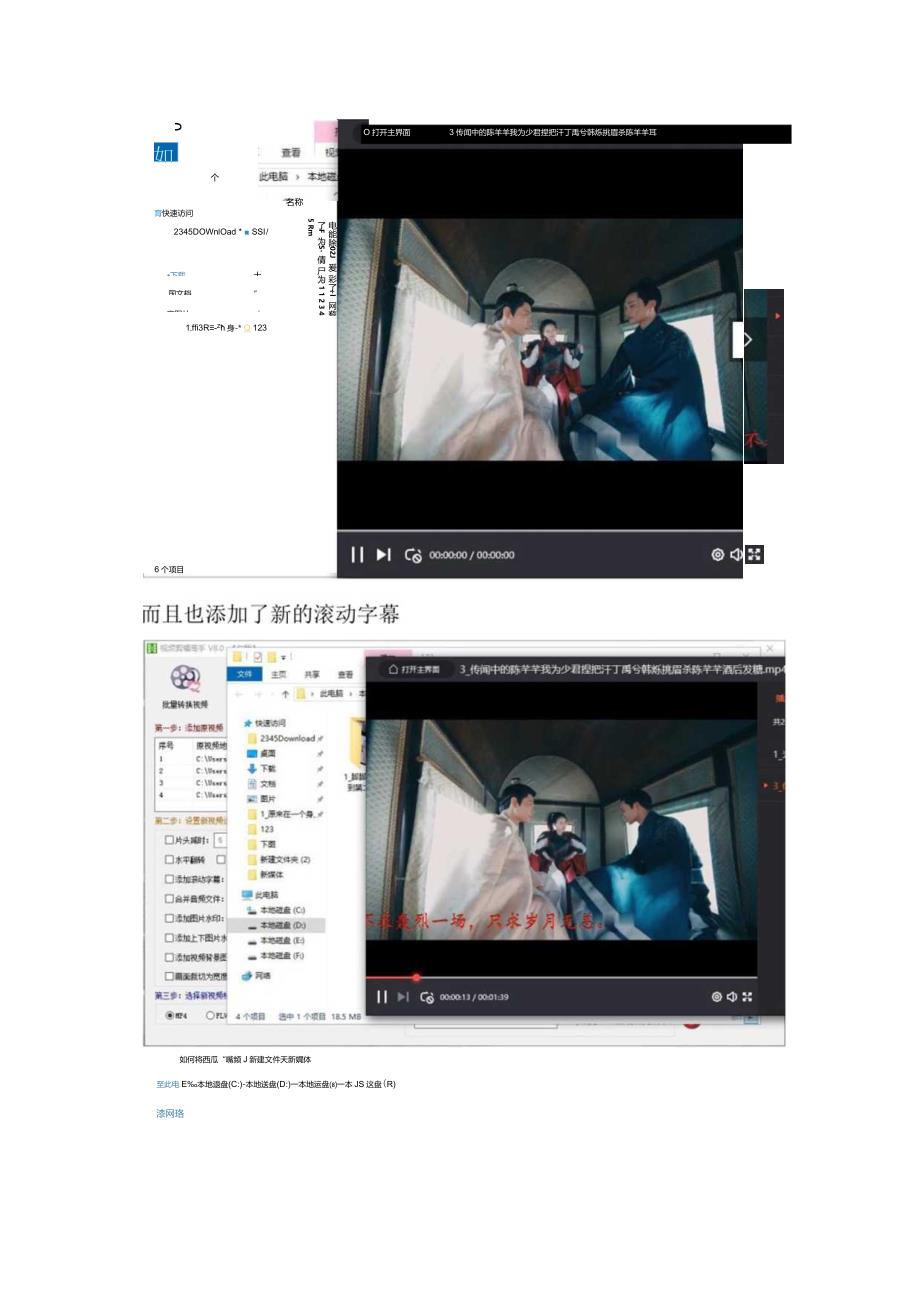Screen dimensions: 920x1301
Task: Expand the 快速访问 section in File Explorer
Action: click(x=255, y=723)
